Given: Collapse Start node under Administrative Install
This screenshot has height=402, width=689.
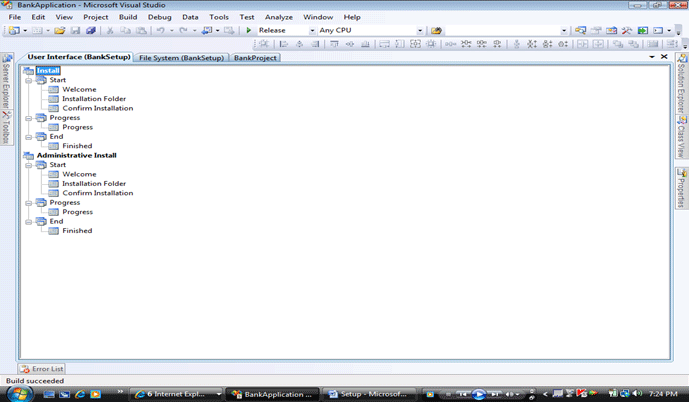Looking at the screenshot, I should (x=29, y=165).
